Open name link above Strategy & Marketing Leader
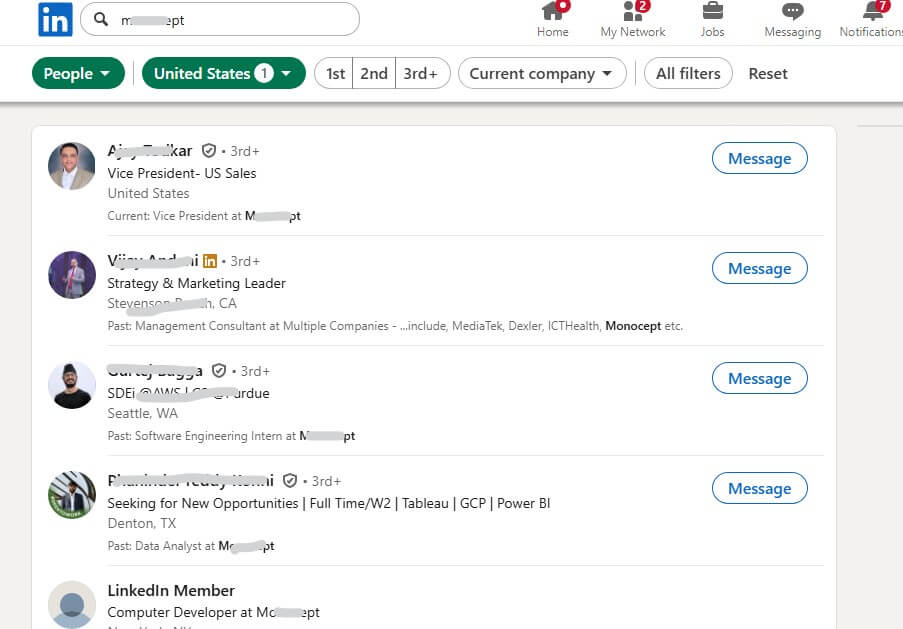Screen dimensions: 903x629 pyautogui.click(x=153, y=261)
